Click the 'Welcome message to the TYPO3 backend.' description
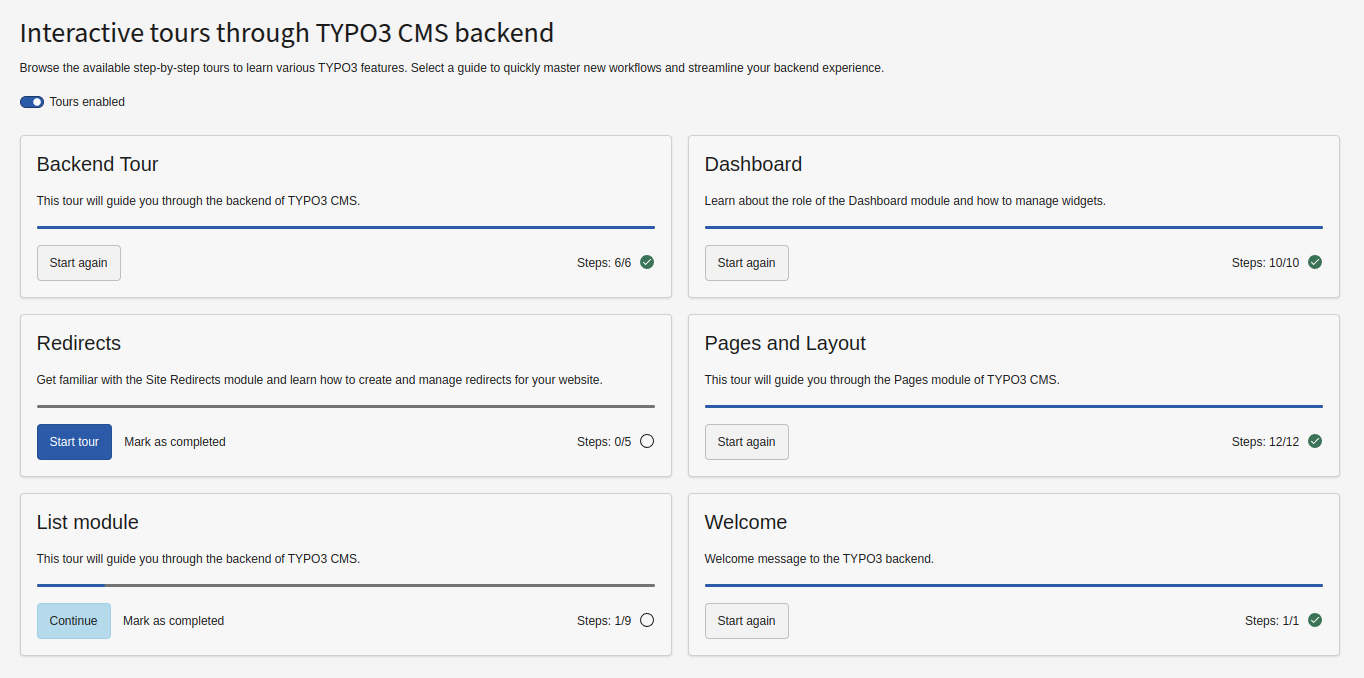 tap(819, 559)
